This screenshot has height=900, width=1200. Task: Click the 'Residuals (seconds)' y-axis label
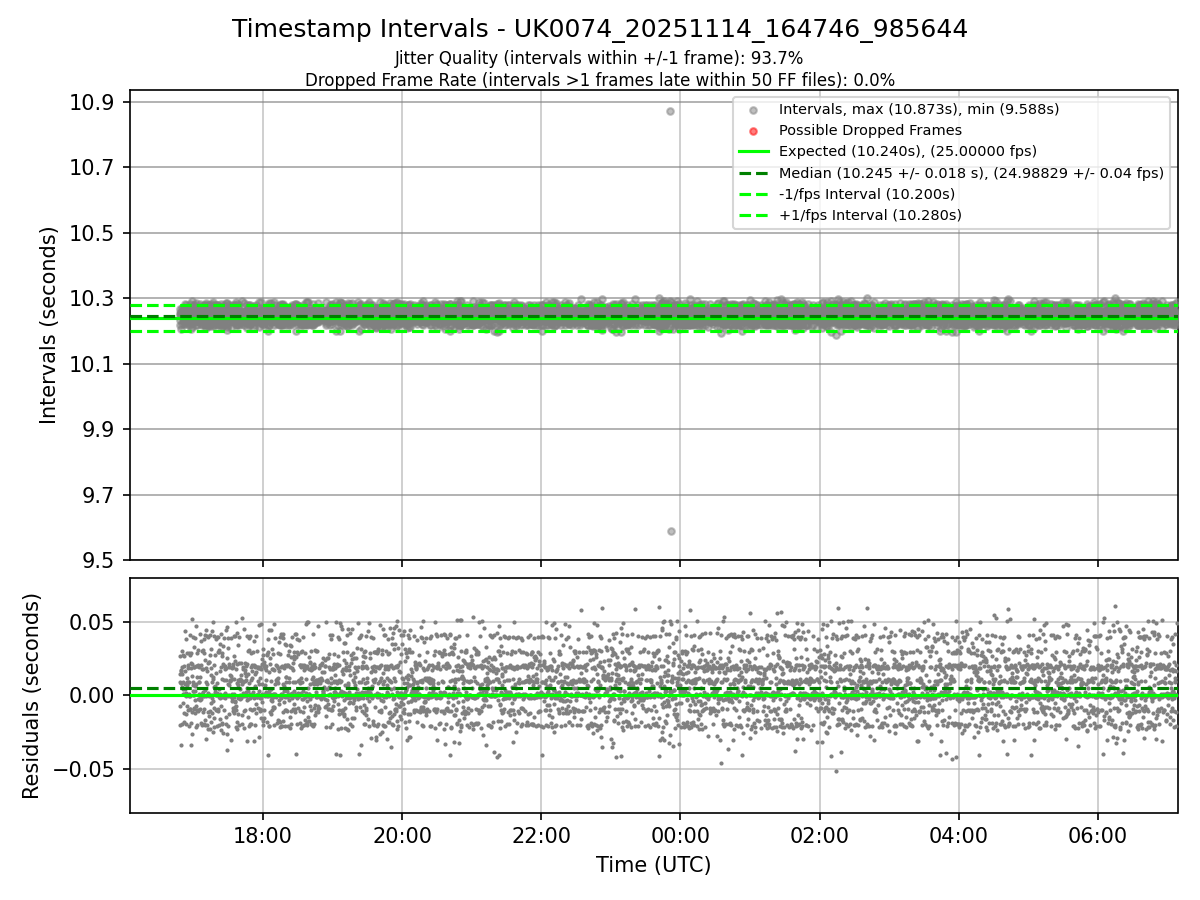(32, 696)
